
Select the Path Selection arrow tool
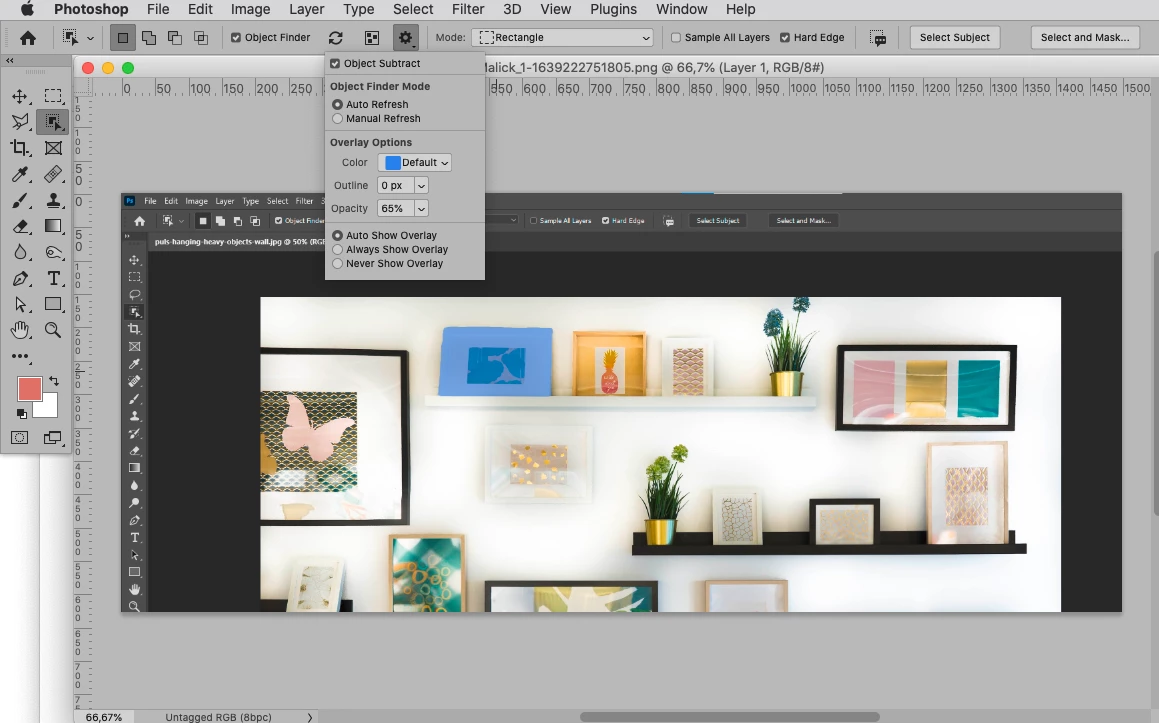(x=20, y=305)
